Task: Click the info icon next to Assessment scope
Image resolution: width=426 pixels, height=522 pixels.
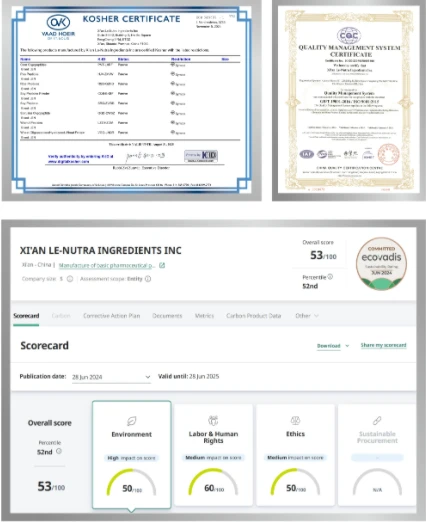Action: [148, 279]
